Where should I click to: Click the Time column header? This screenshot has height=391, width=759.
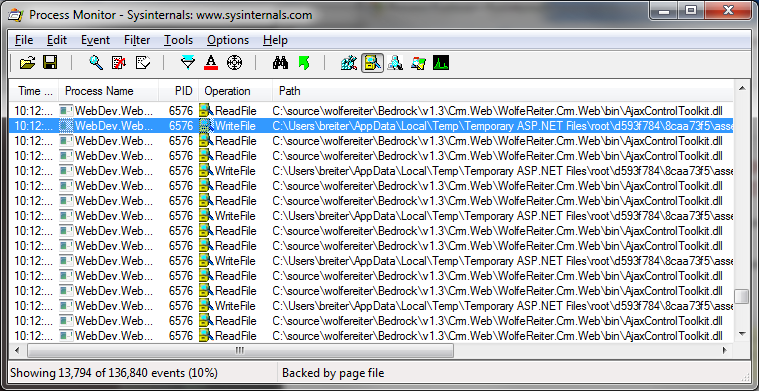coord(34,90)
